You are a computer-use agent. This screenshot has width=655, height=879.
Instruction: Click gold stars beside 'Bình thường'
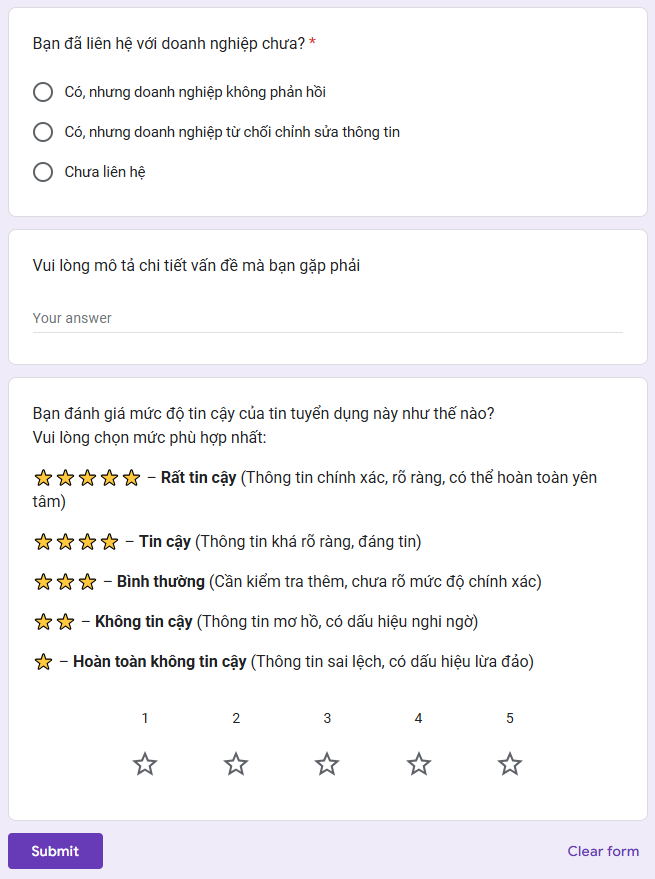point(65,582)
